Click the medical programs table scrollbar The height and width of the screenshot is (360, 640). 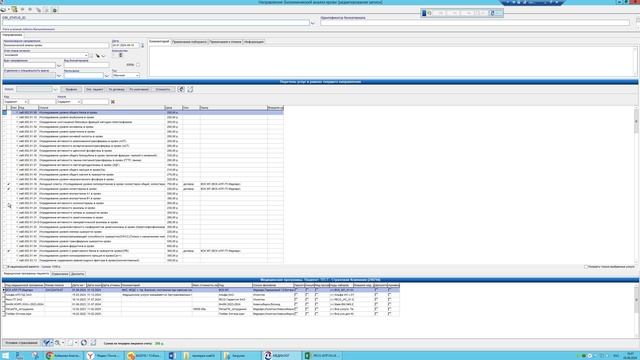pos(636,300)
